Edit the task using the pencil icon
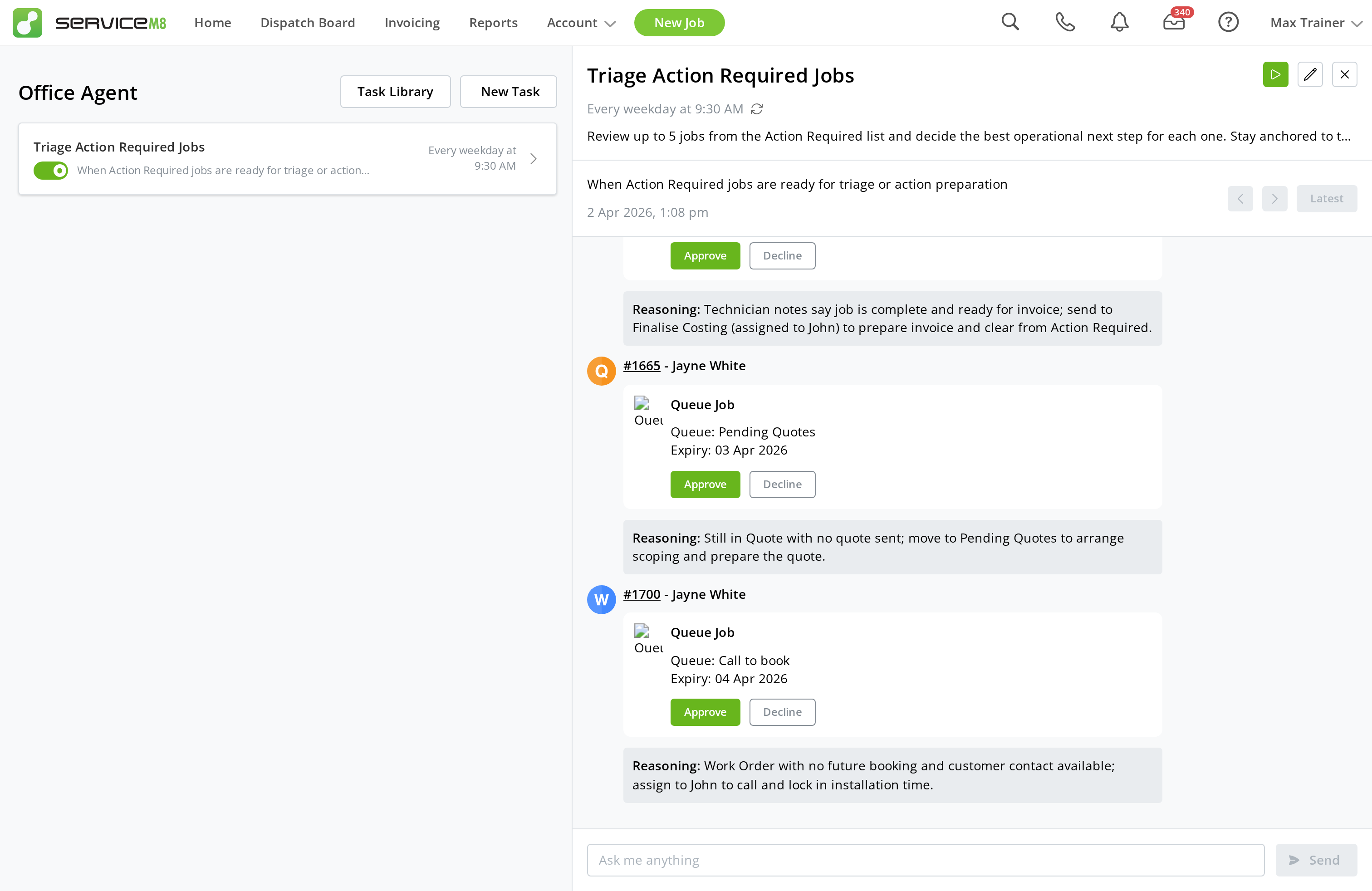The width and height of the screenshot is (1372, 891). [1310, 74]
